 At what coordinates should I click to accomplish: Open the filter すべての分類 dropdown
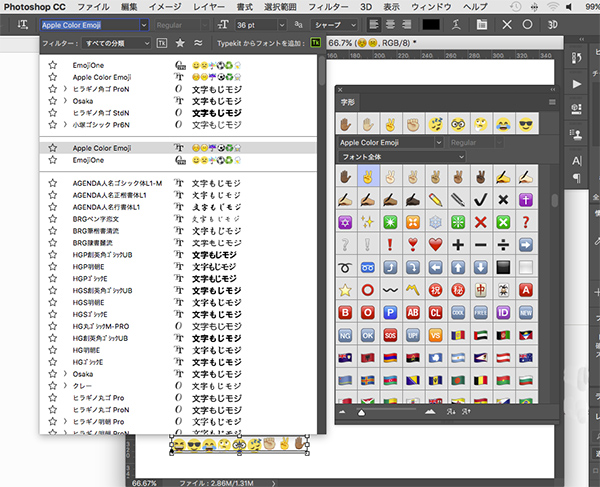pos(116,43)
